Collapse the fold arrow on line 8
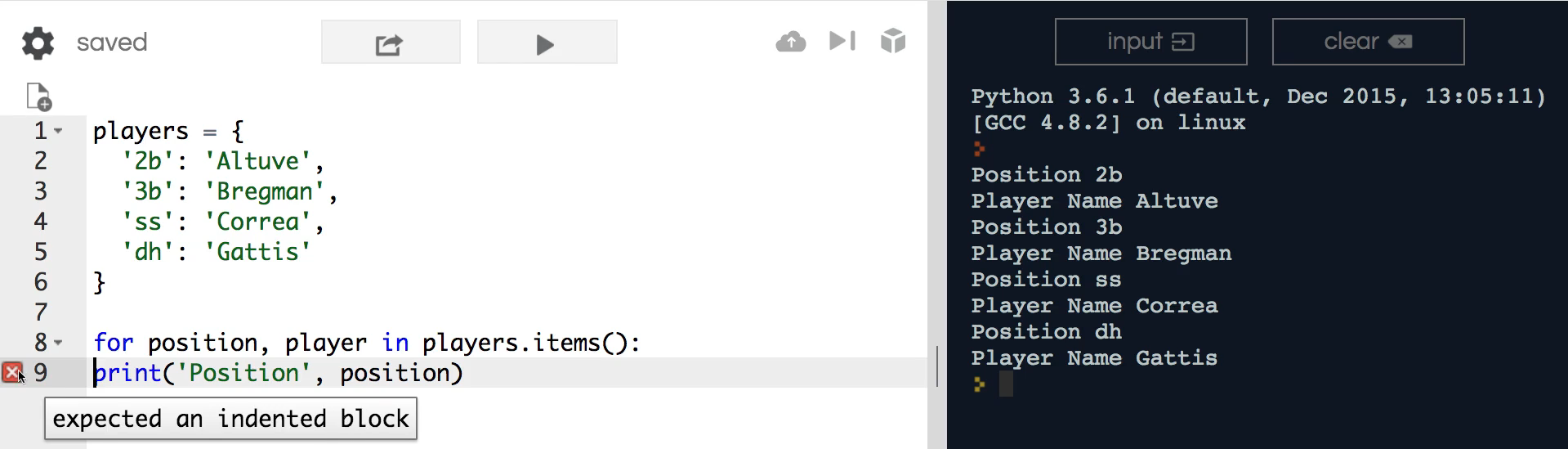The height and width of the screenshot is (449, 1568). pyautogui.click(x=58, y=343)
